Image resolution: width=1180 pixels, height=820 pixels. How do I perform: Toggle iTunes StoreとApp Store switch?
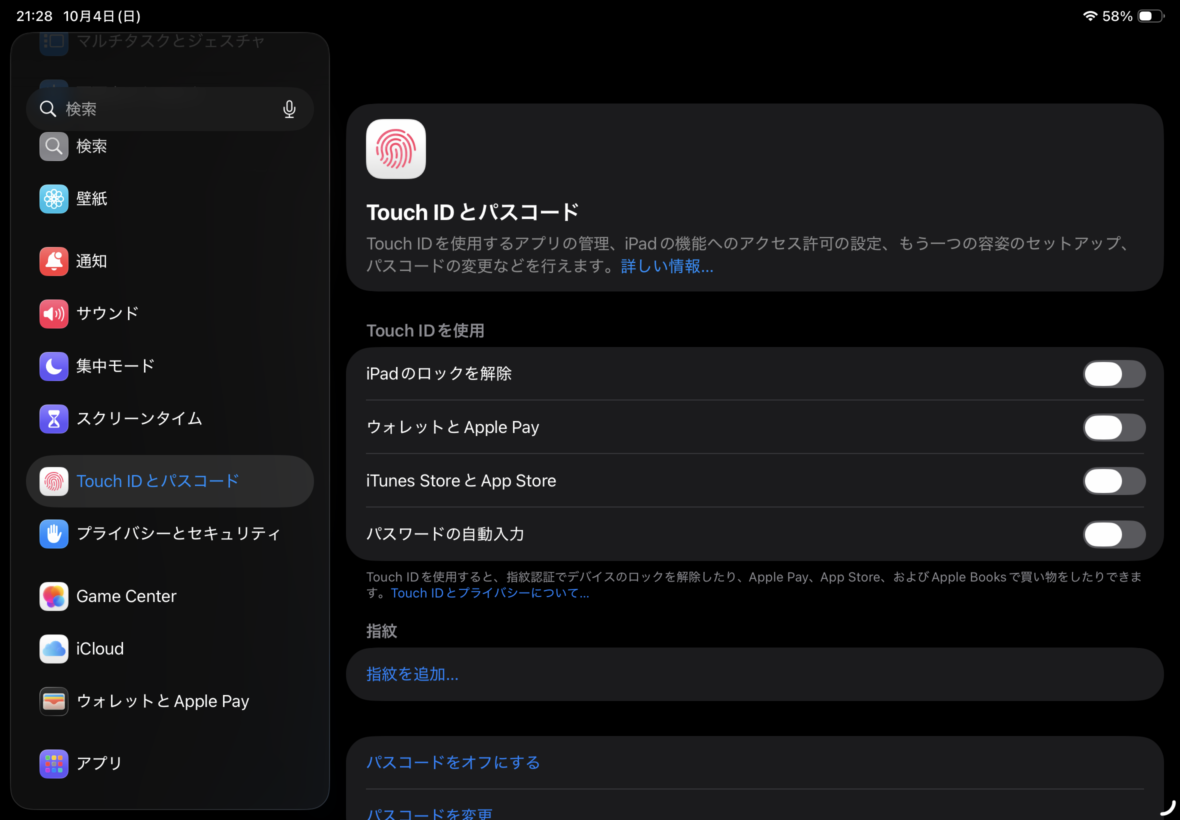coord(1114,481)
